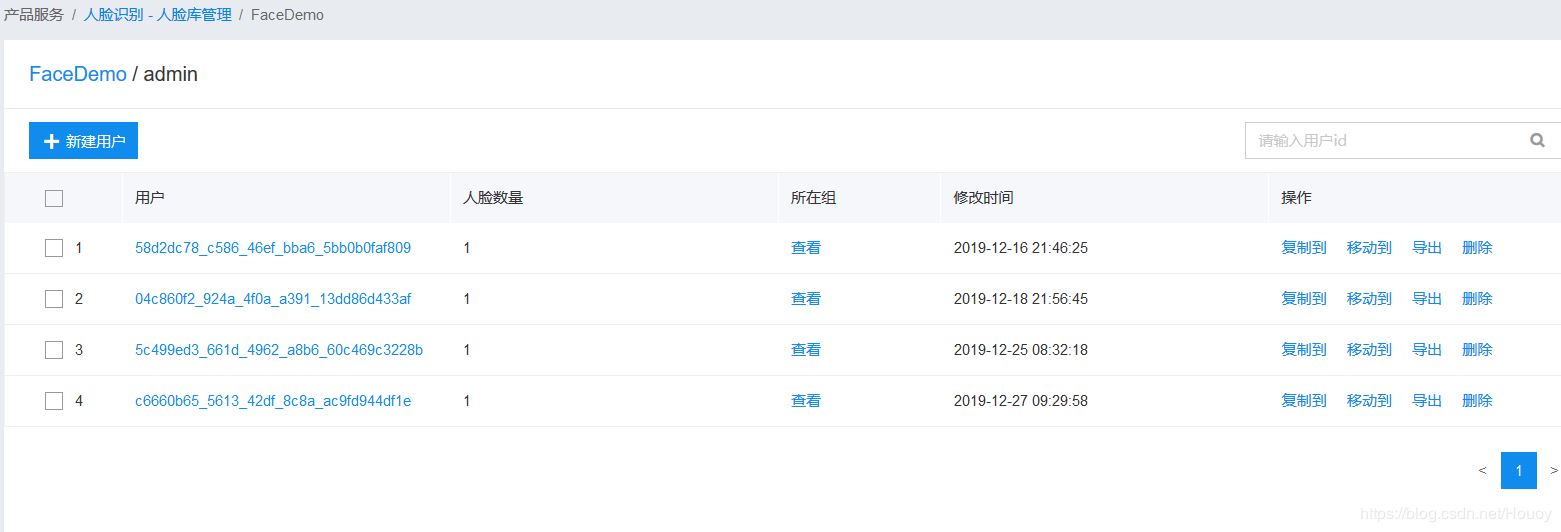Click the search magnifier icon

1537,141
